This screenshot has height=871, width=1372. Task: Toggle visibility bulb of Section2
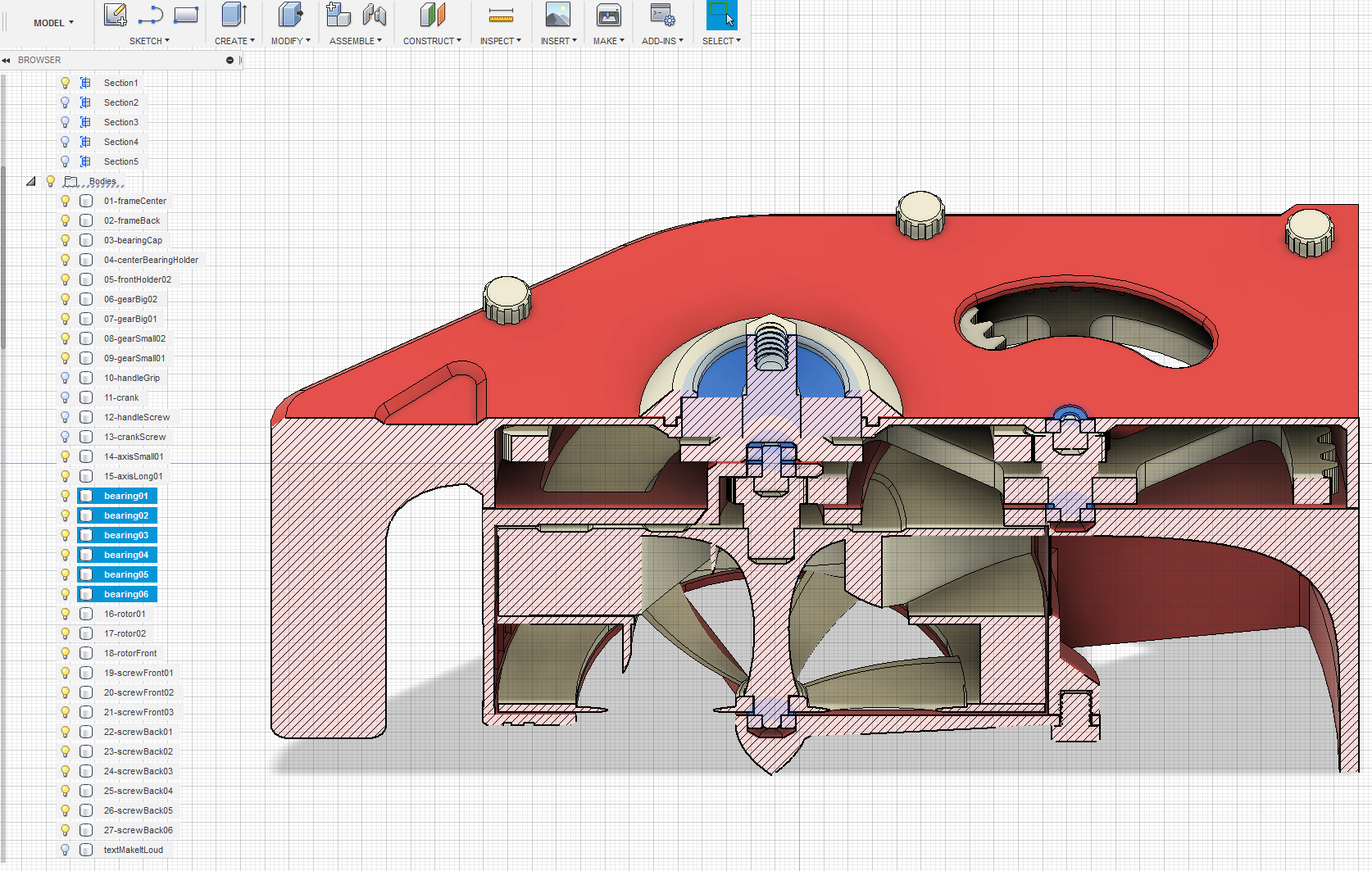click(x=66, y=102)
